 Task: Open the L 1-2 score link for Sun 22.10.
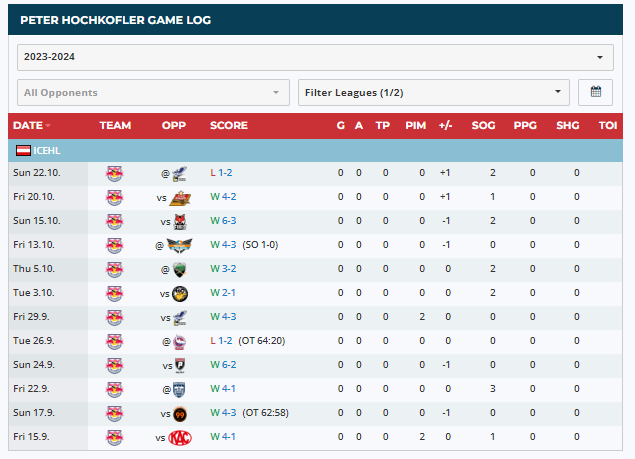click(221, 173)
